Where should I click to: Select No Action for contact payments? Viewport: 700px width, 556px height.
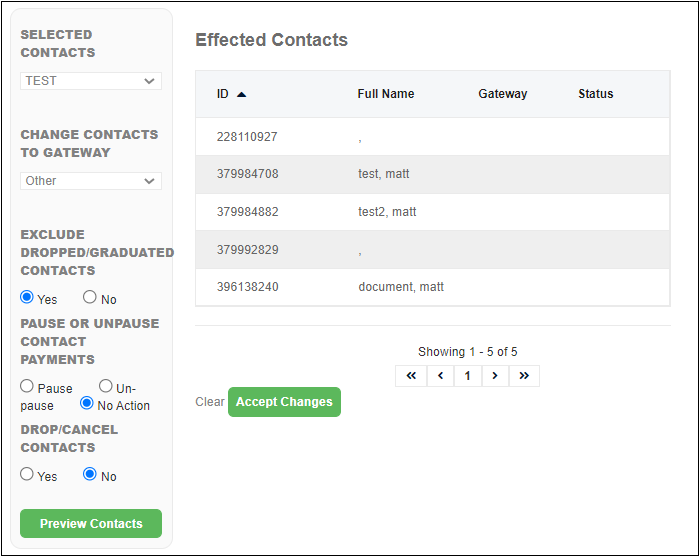pyautogui.click(x=87, y=403)
